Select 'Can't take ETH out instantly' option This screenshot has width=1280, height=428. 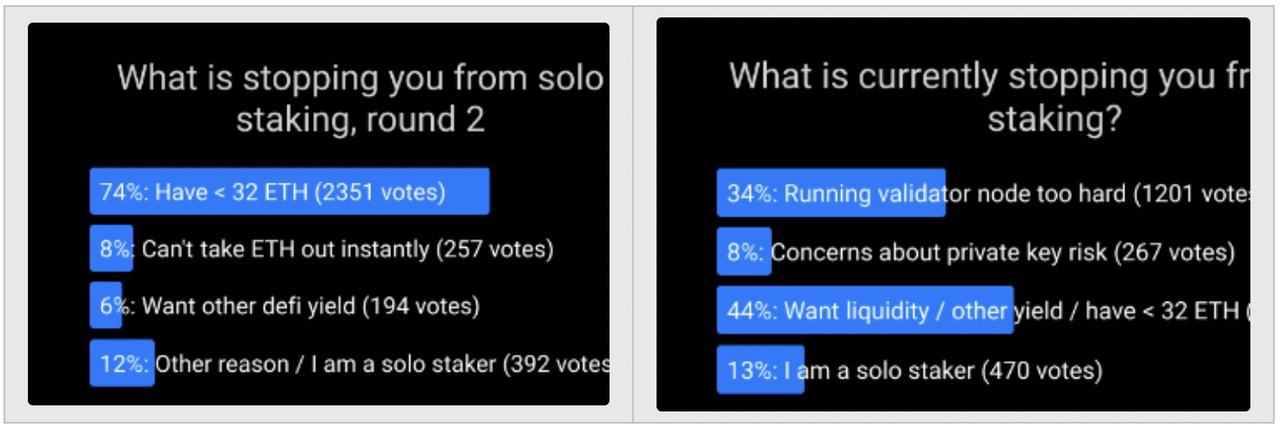322,249
